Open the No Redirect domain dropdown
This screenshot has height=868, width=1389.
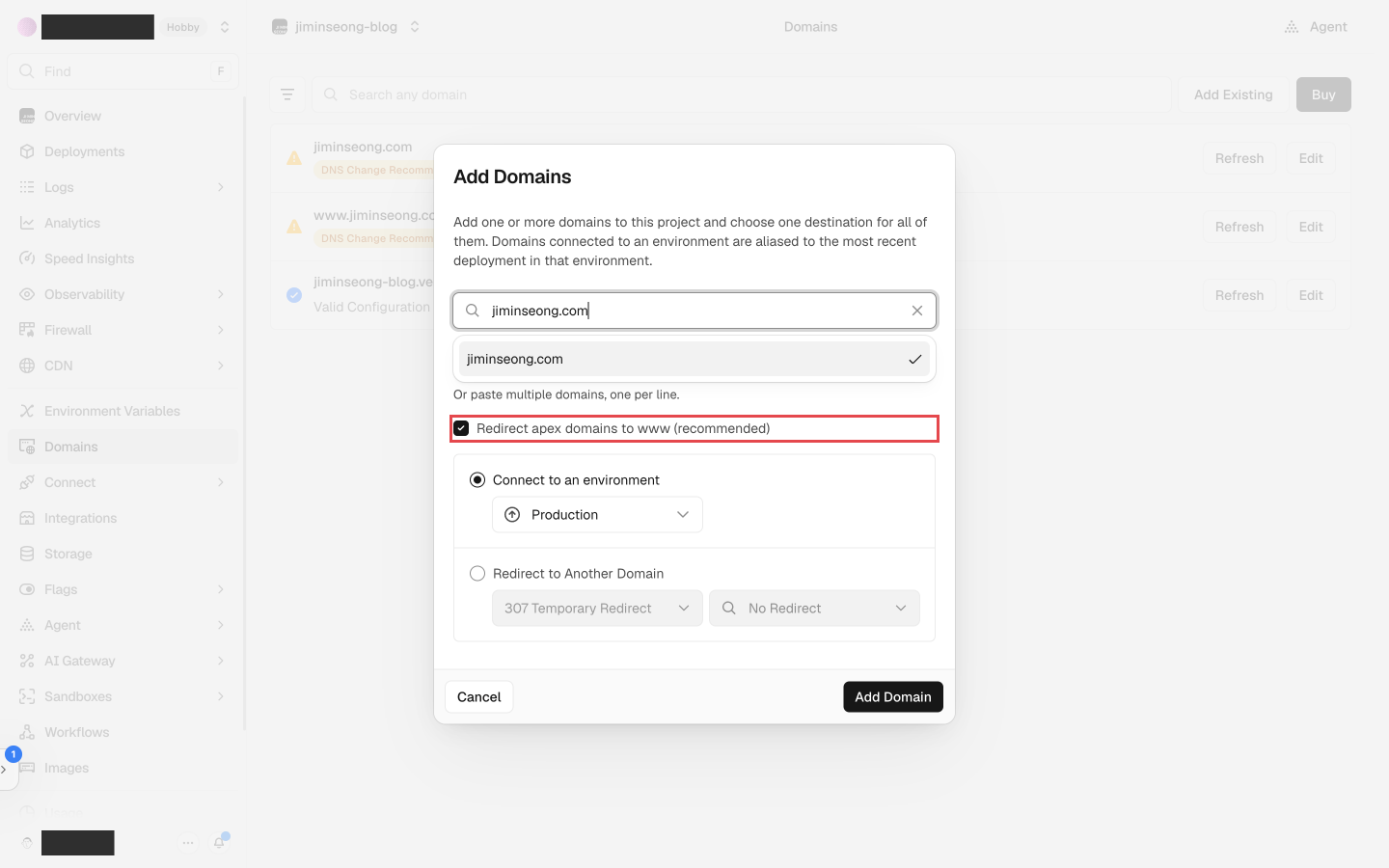[x=814, y=609]
